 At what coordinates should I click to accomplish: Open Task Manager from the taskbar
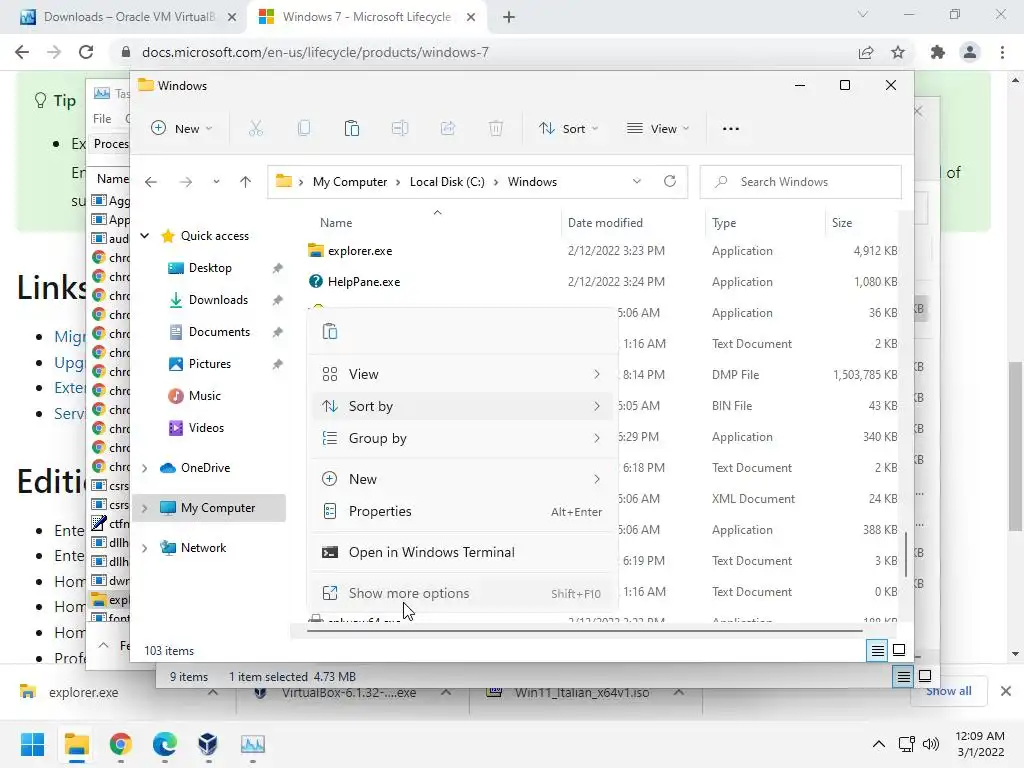coord(253,744)
